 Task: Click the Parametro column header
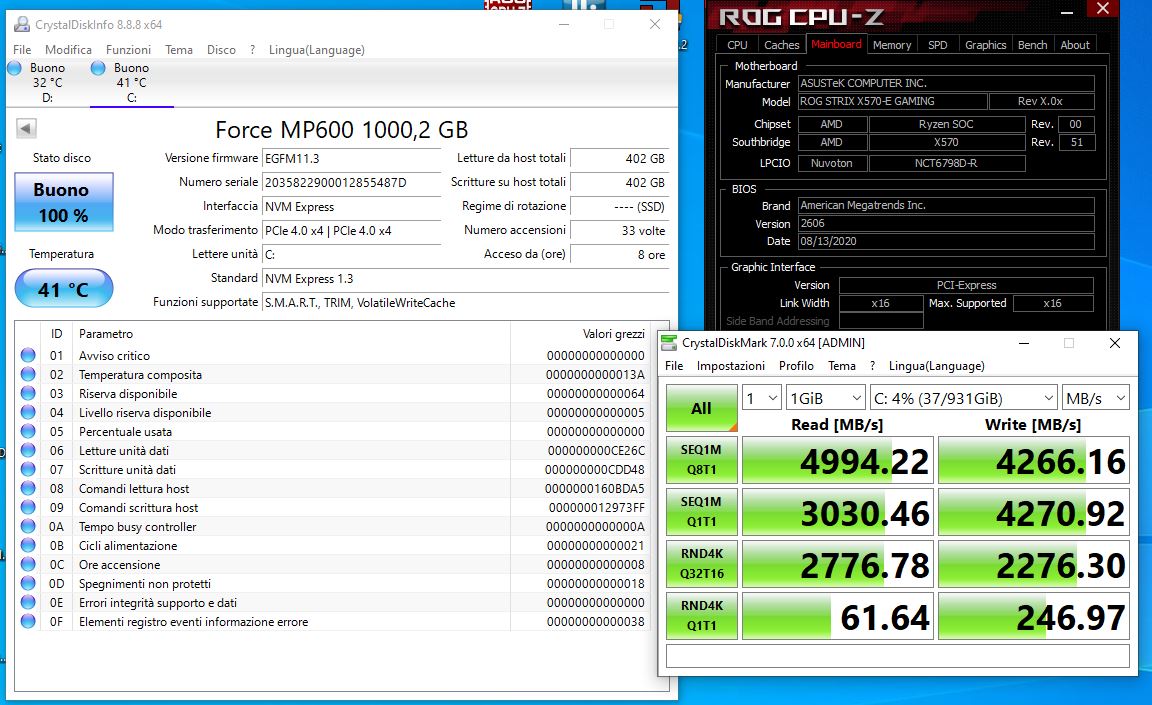tap(106, 333)
